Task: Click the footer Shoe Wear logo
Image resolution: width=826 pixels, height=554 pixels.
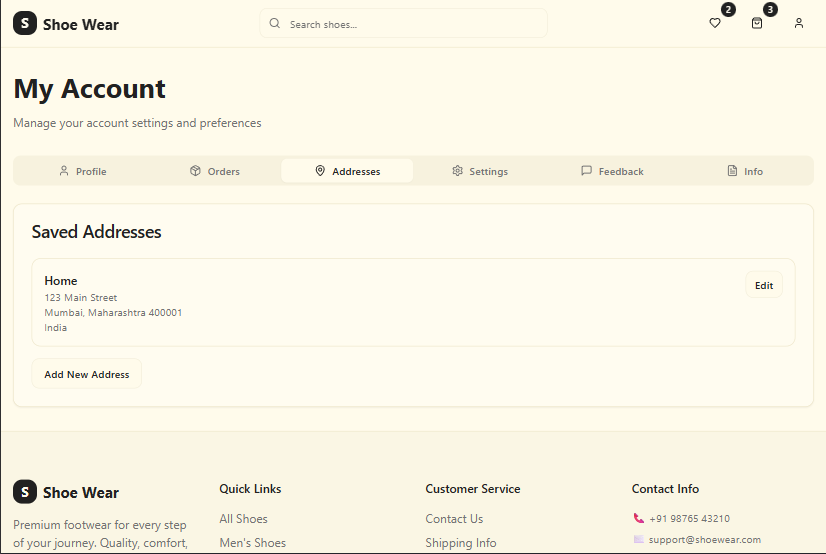Action: [x=66, y=492]
